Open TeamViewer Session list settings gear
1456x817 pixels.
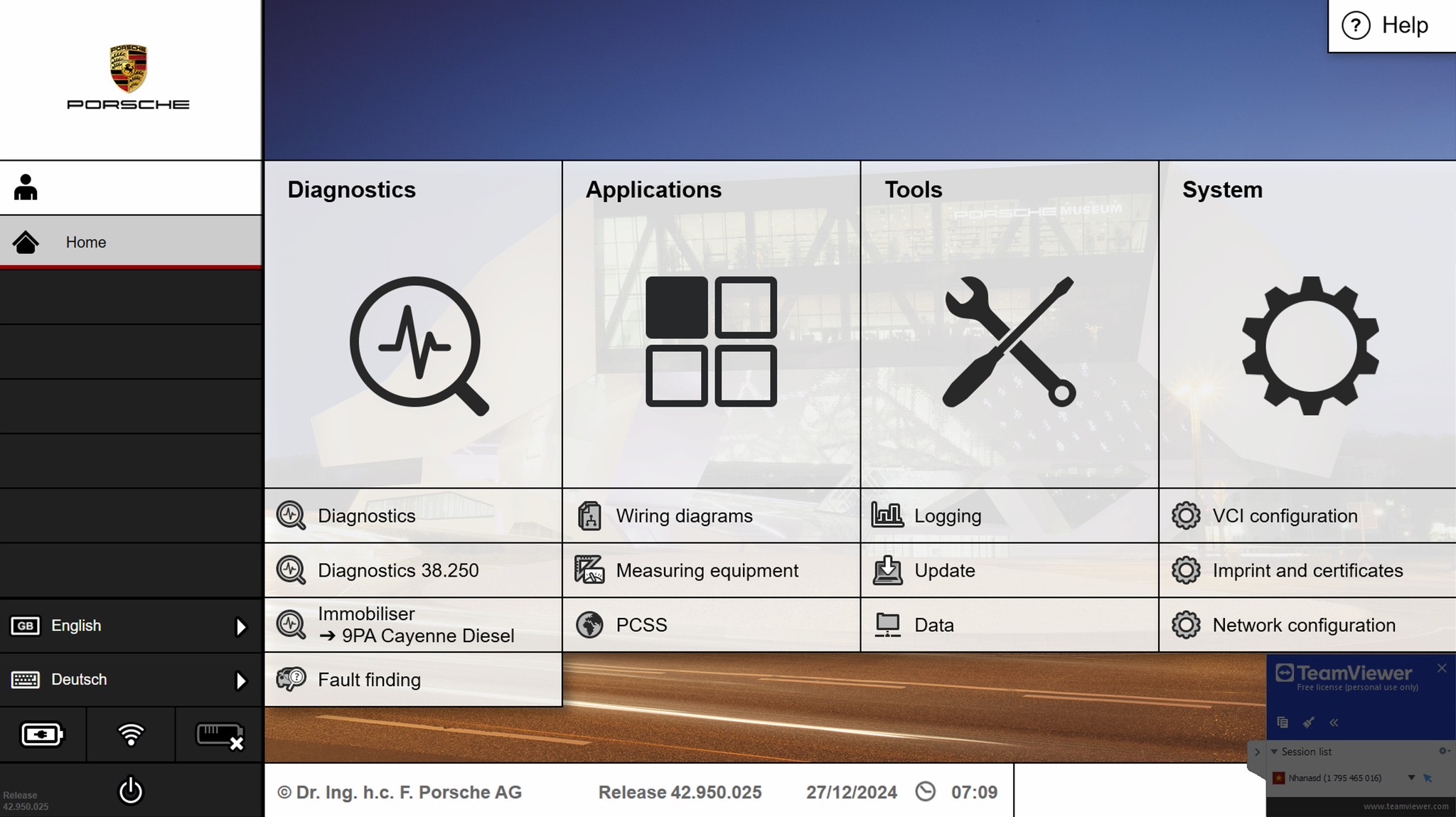(1443, 751)
